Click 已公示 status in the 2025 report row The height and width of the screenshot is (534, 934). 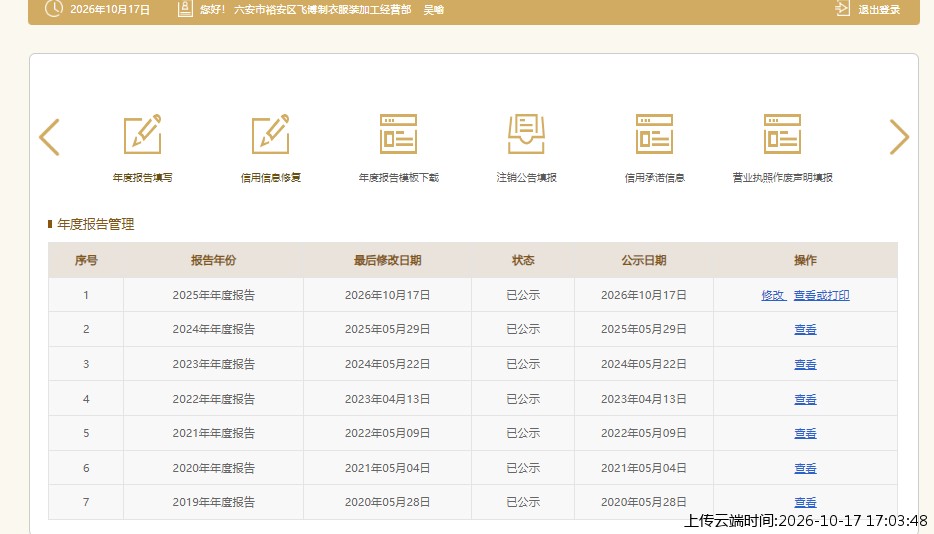pyautogui.click(x=523, y=295)
